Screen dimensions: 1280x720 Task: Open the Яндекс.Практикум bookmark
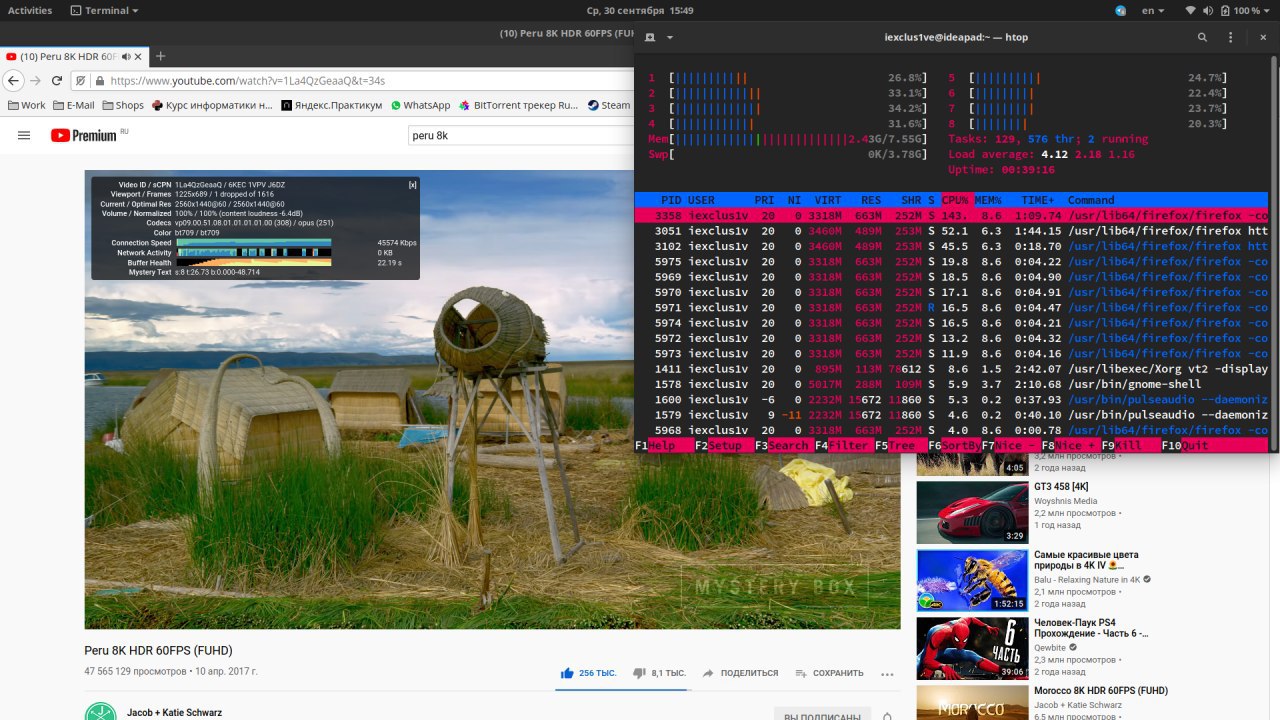coord(331,105)
